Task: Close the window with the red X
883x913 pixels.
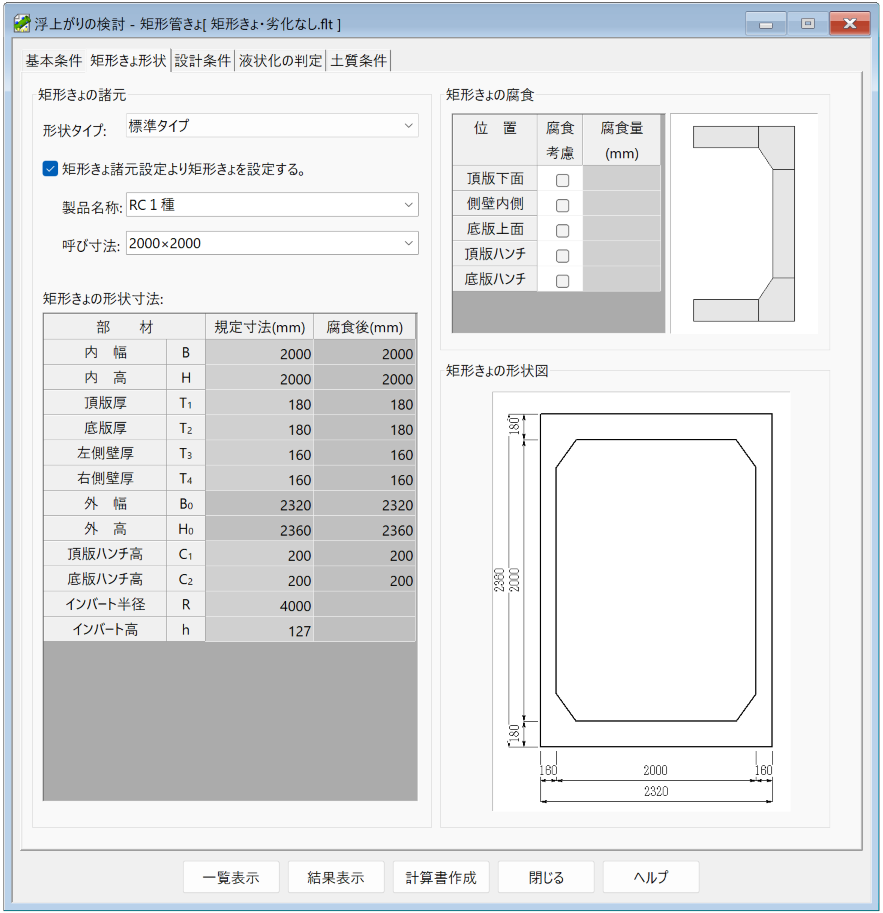Action: [x=849, y=24]
